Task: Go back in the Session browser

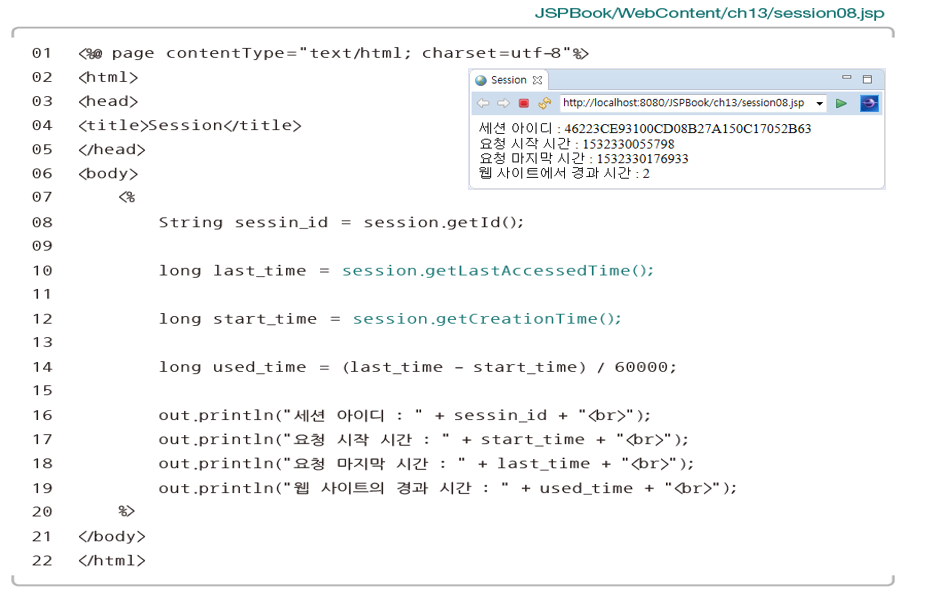Action: [x=483, y=103]
